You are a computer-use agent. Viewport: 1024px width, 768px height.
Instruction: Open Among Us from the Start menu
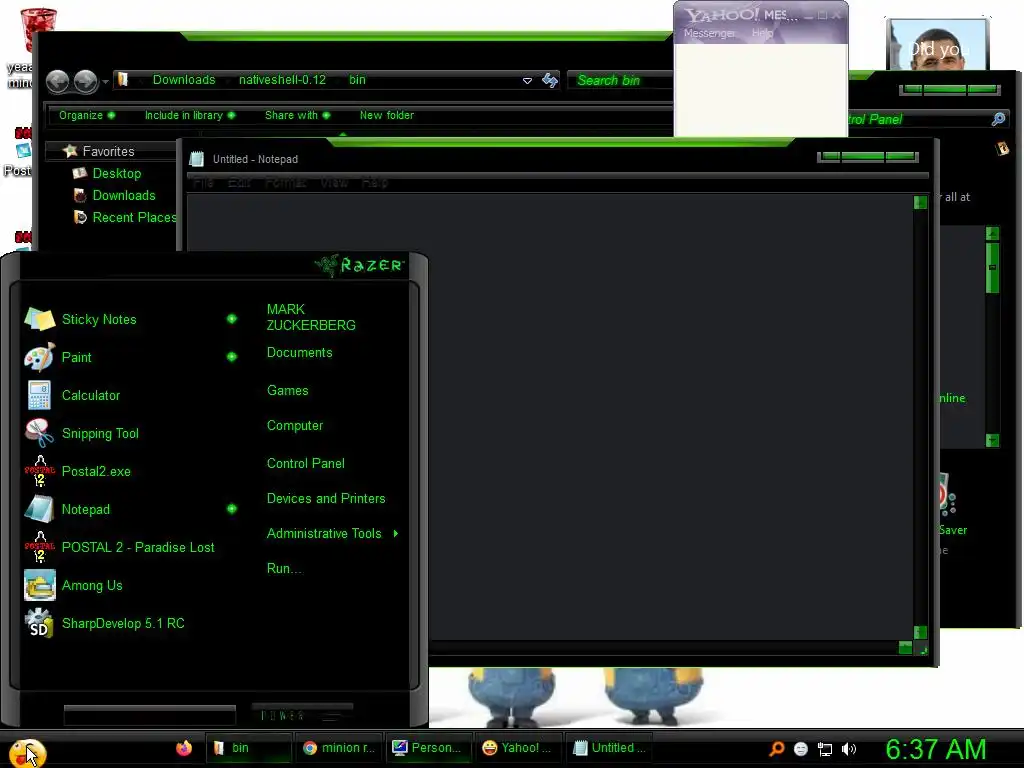[x=92, y=585]
